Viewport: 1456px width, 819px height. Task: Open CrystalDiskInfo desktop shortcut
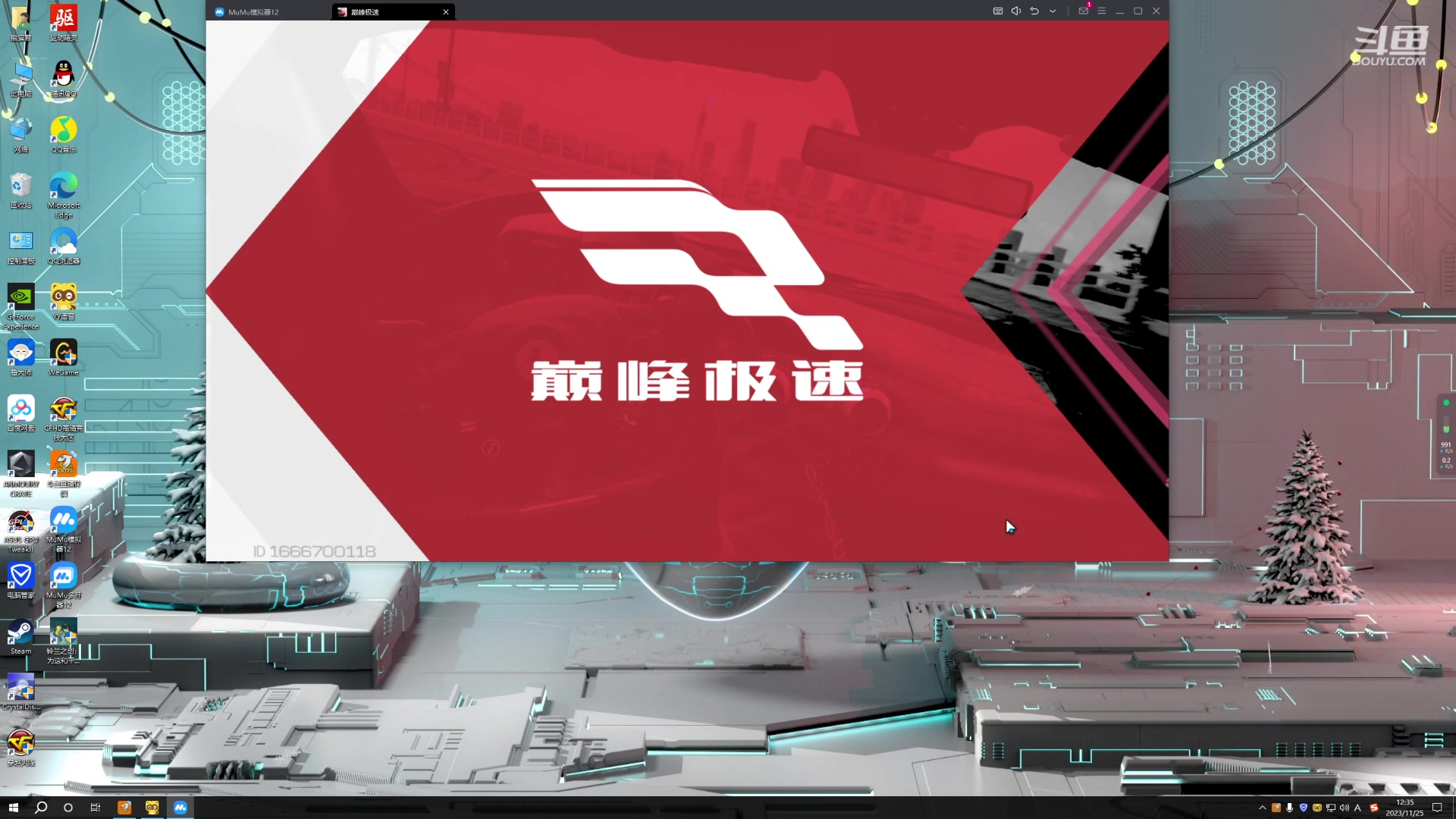click(21, 692)
